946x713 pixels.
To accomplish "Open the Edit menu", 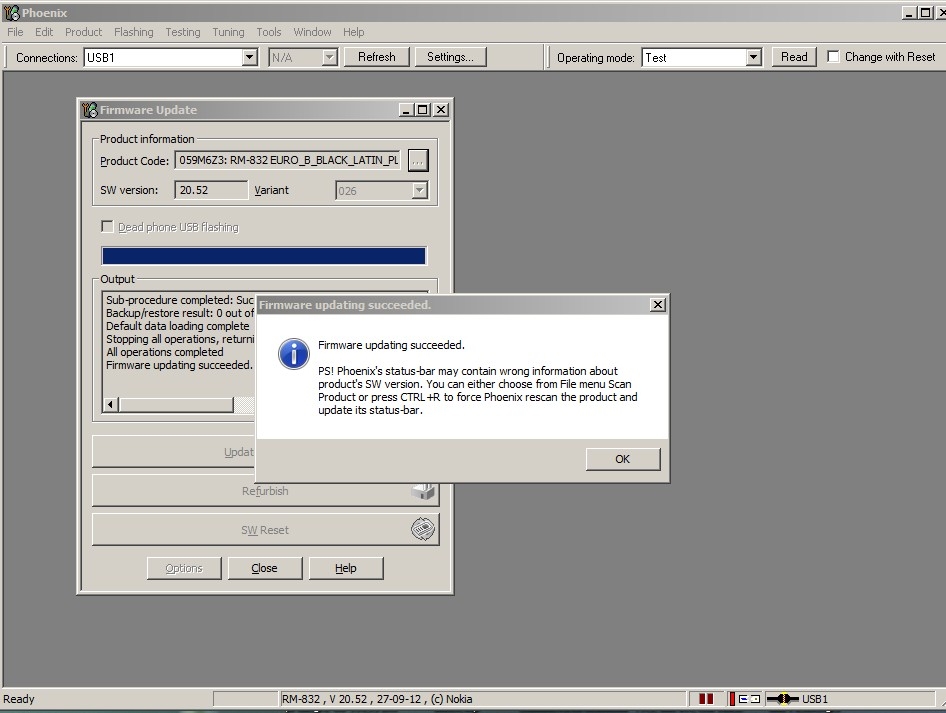I will (x=43, y=32).
